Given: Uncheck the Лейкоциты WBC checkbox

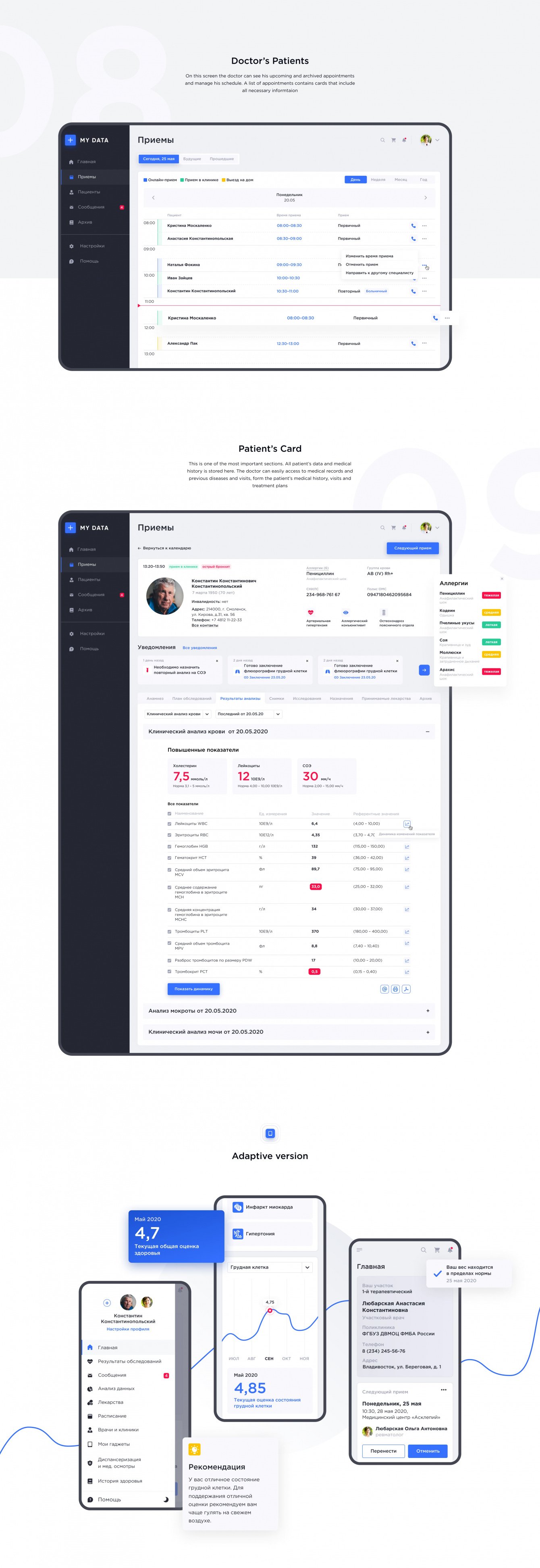Looking at the screenshot, I should (170, 824).
